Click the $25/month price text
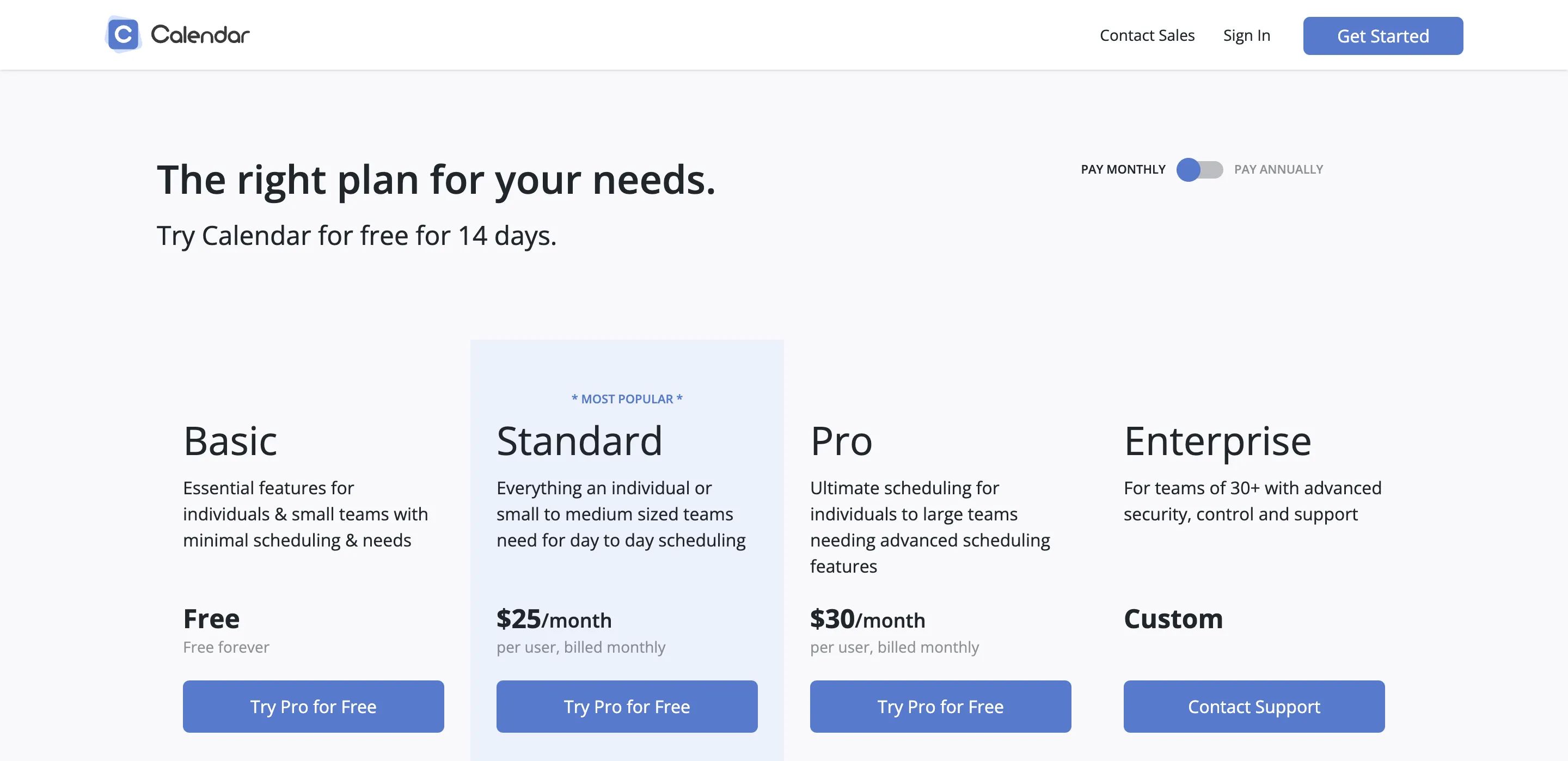This screenshot has width=1568, height=761. (x=554, y=619)
